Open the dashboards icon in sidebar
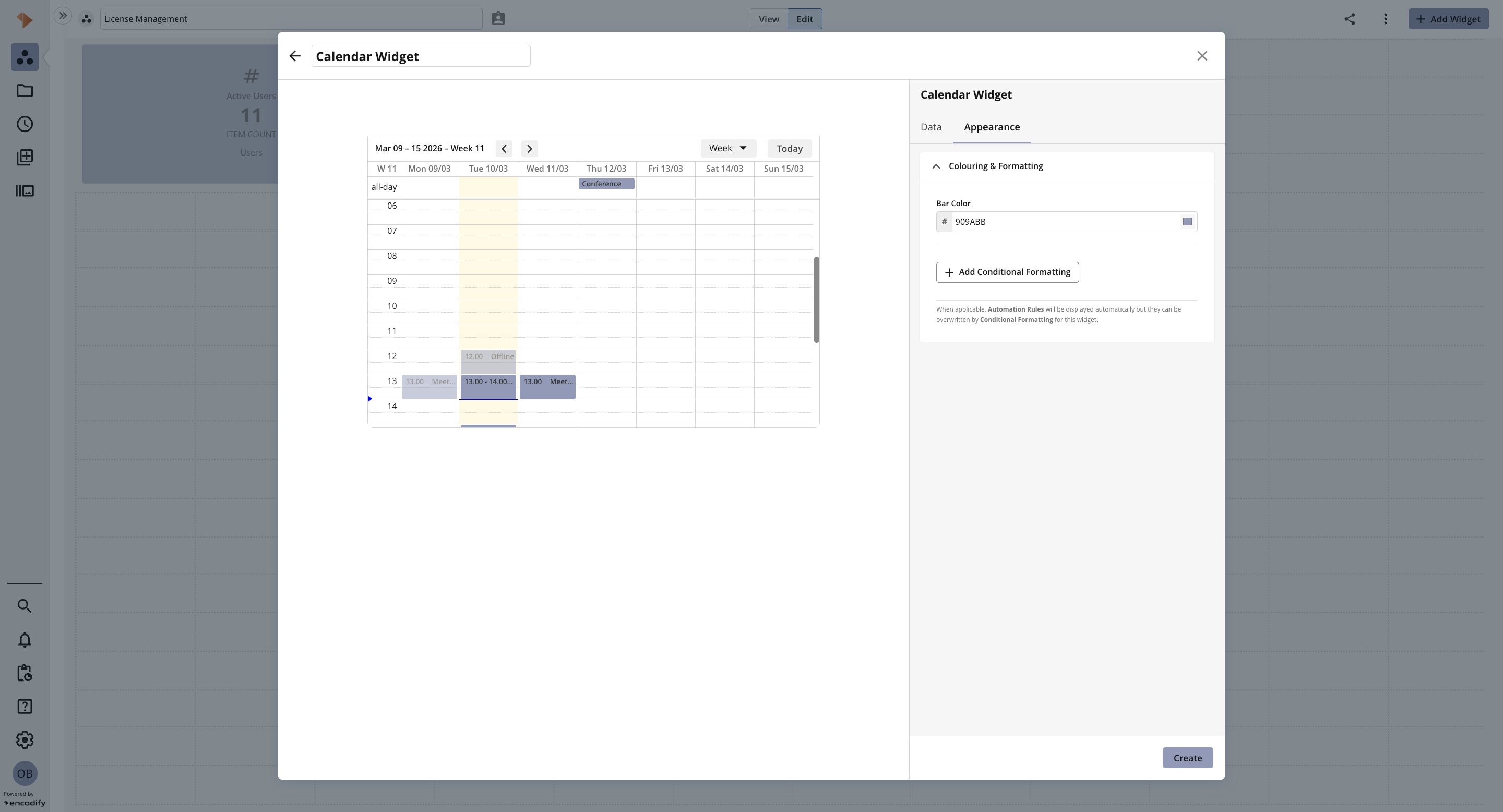 point(25,57)
